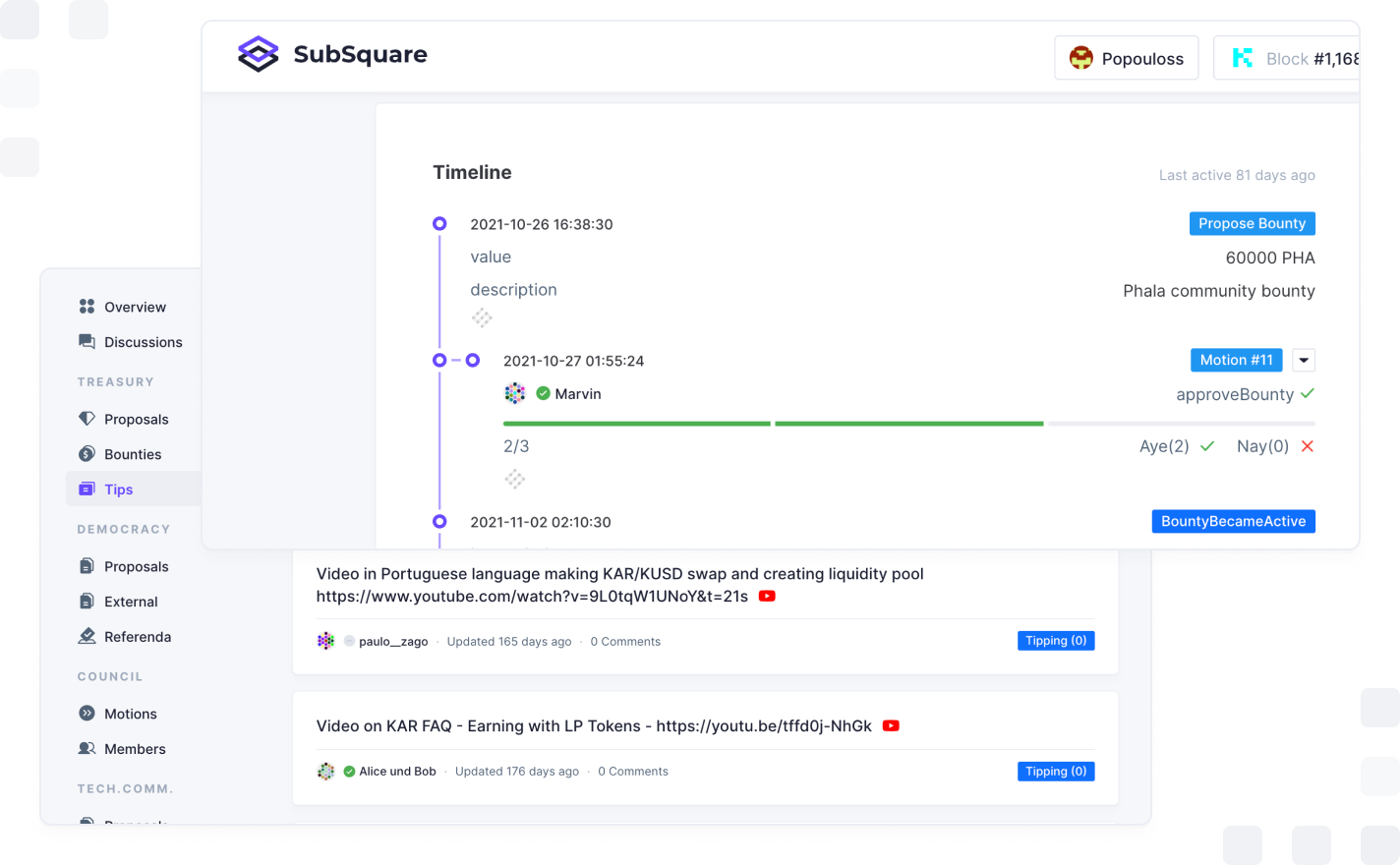Click the Propose Bounty tag
This screenshot has height=865, width=1400.
(1252, 224)
